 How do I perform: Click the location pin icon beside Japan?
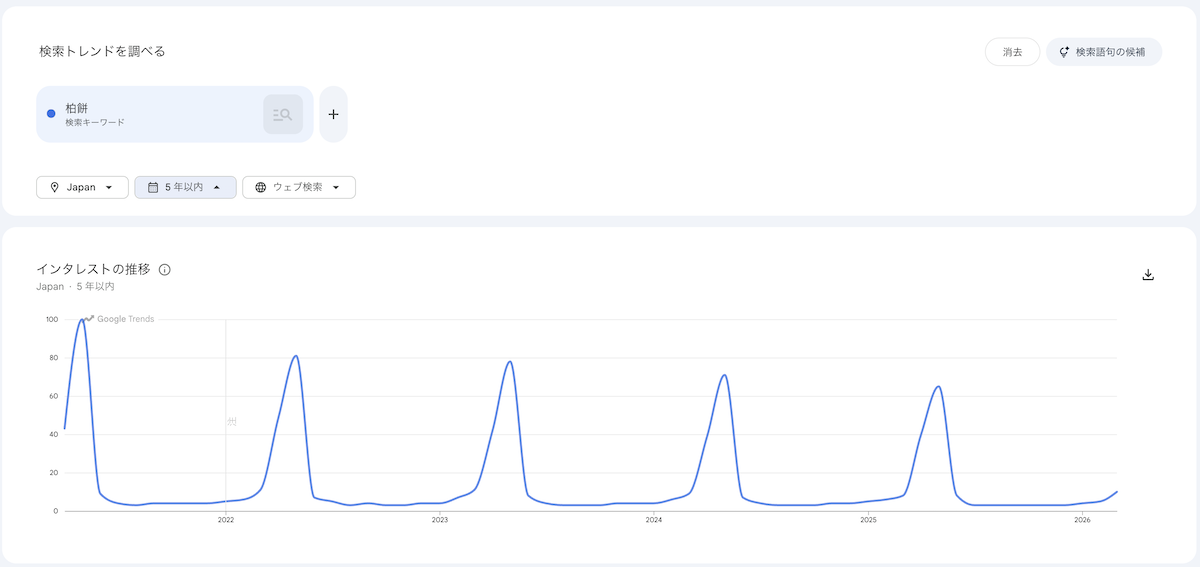tap(54, 187)
